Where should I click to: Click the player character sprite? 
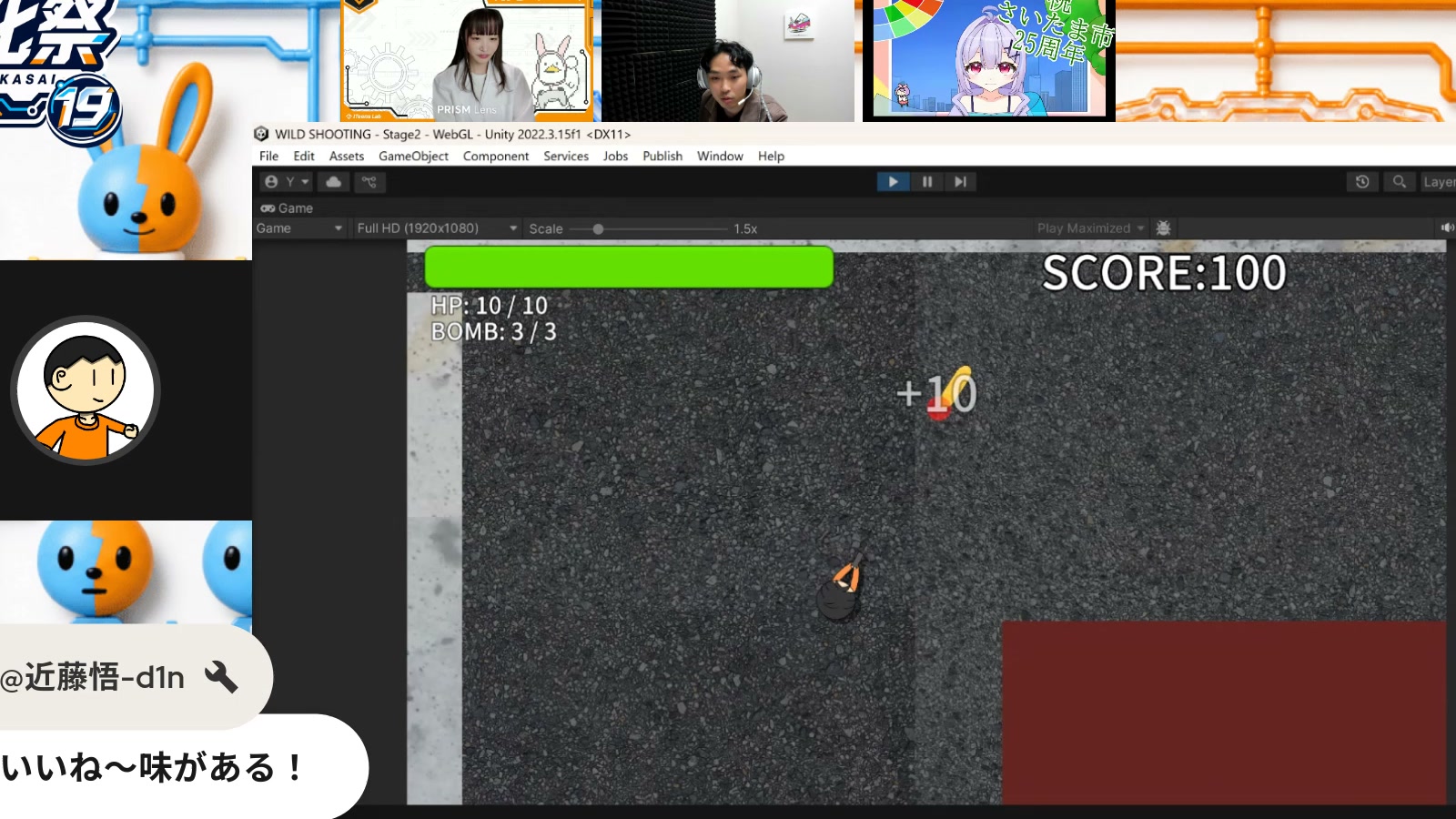pyautogui.click(x=841, y=588)
